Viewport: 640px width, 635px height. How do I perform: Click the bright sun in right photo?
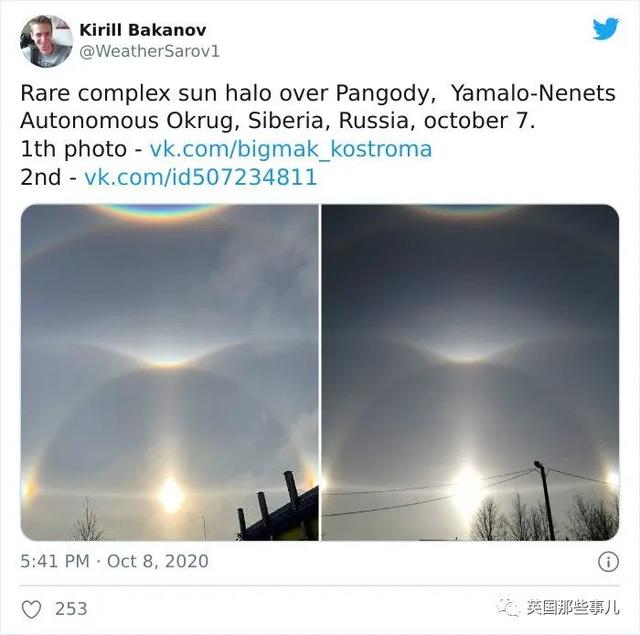coord(468,488)
